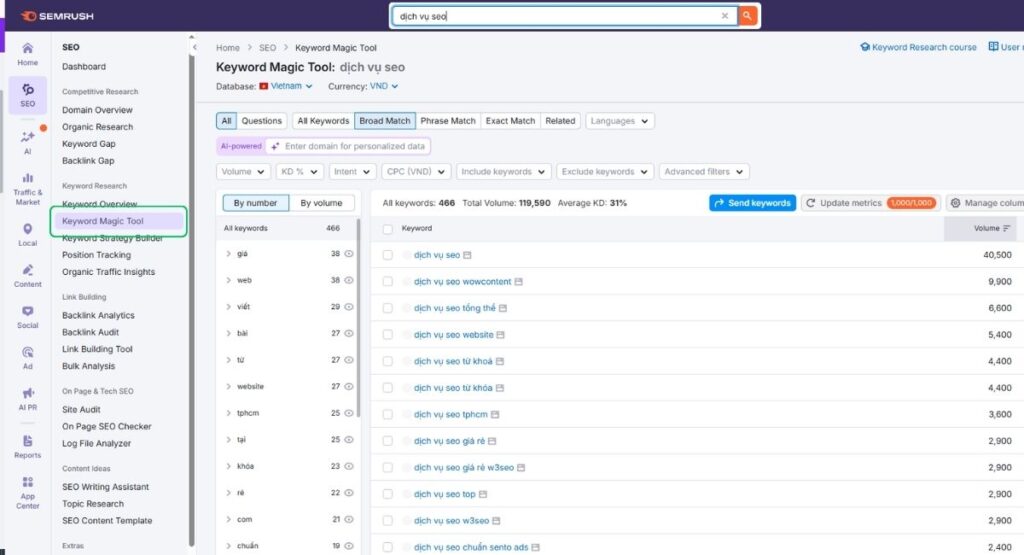Toggle eye icon for the tphcm group

349,413
